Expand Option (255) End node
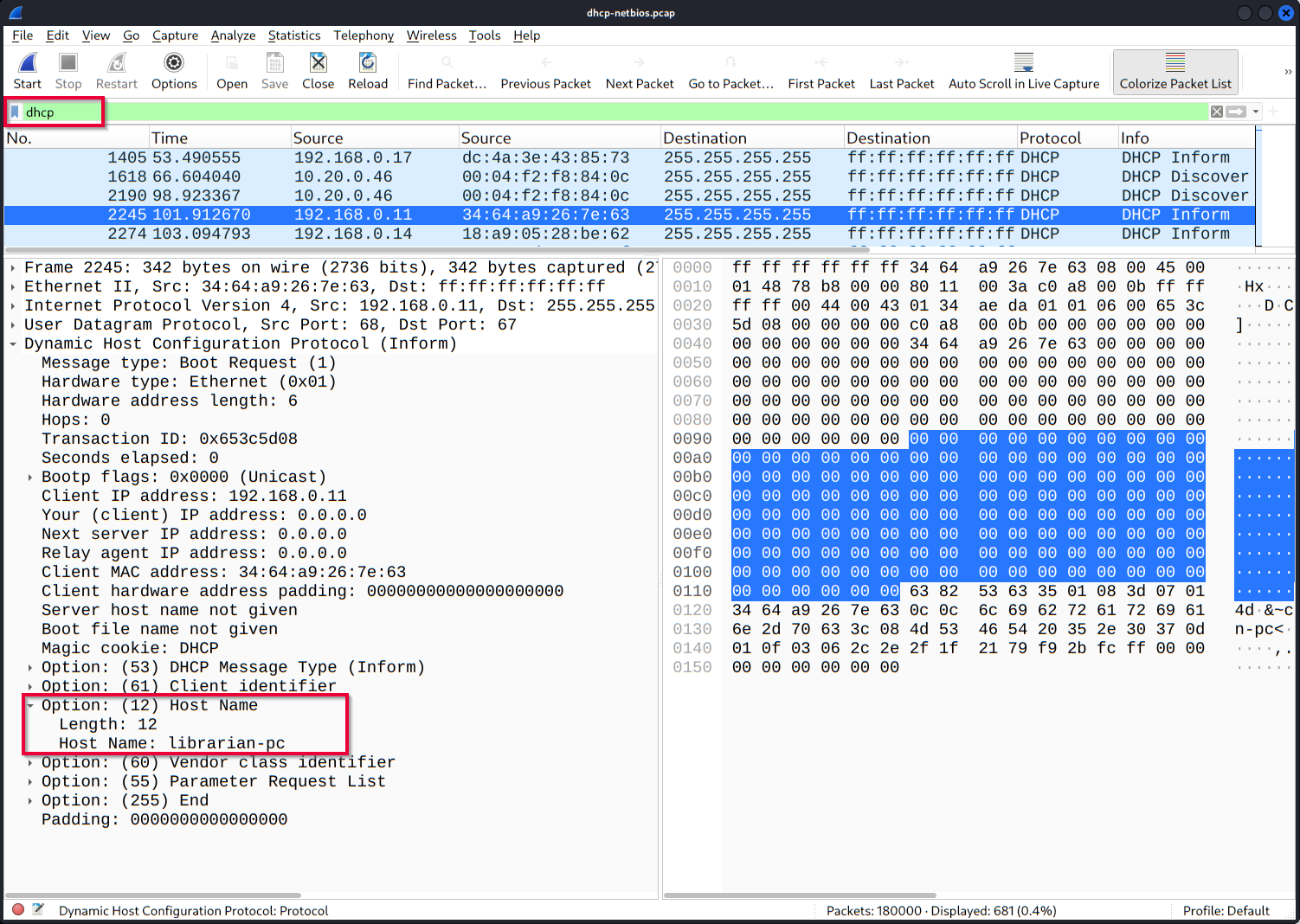 [x=30, y=800]
